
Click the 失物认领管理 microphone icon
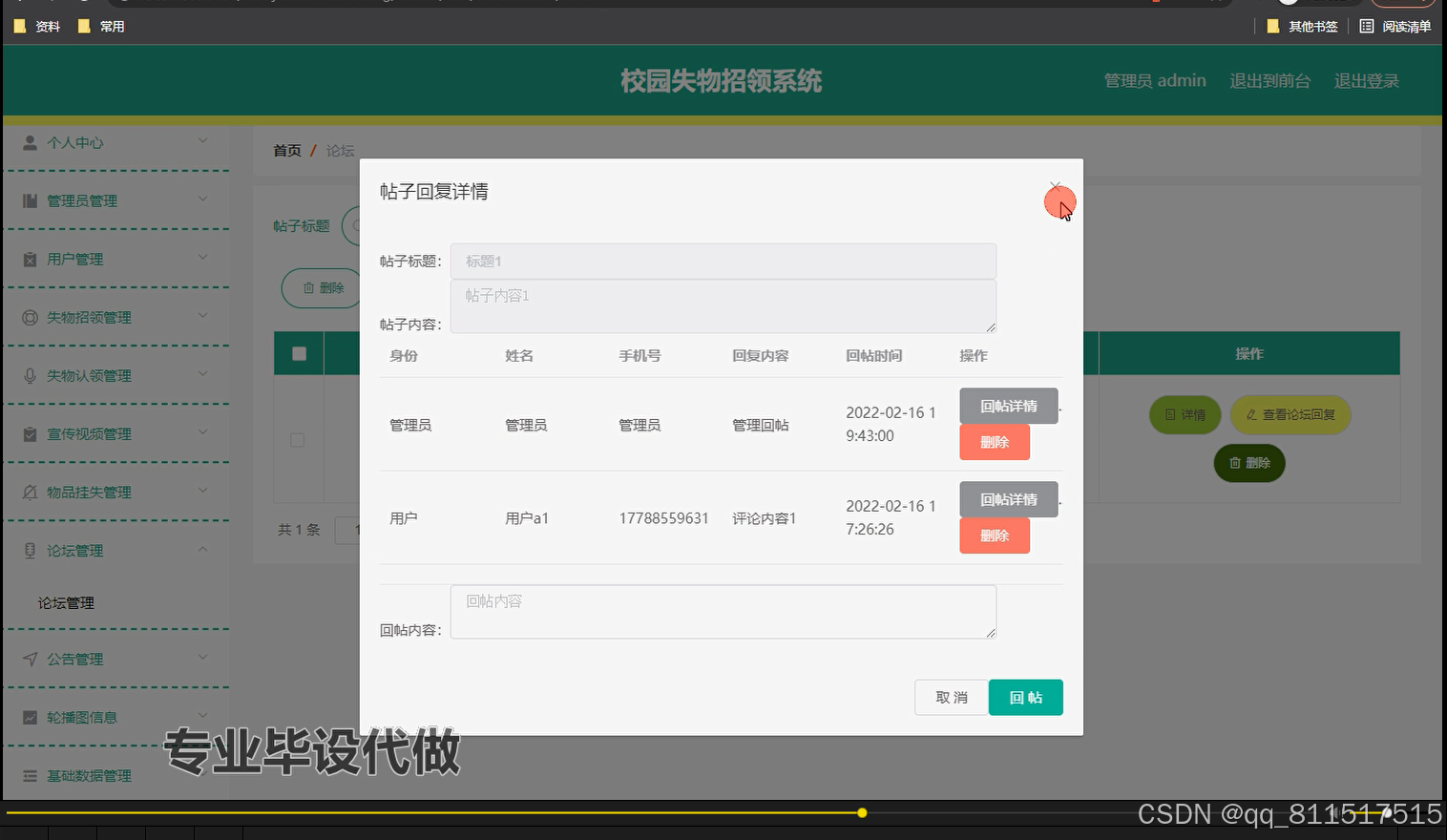pyautogui.click(x=30, y=375)
